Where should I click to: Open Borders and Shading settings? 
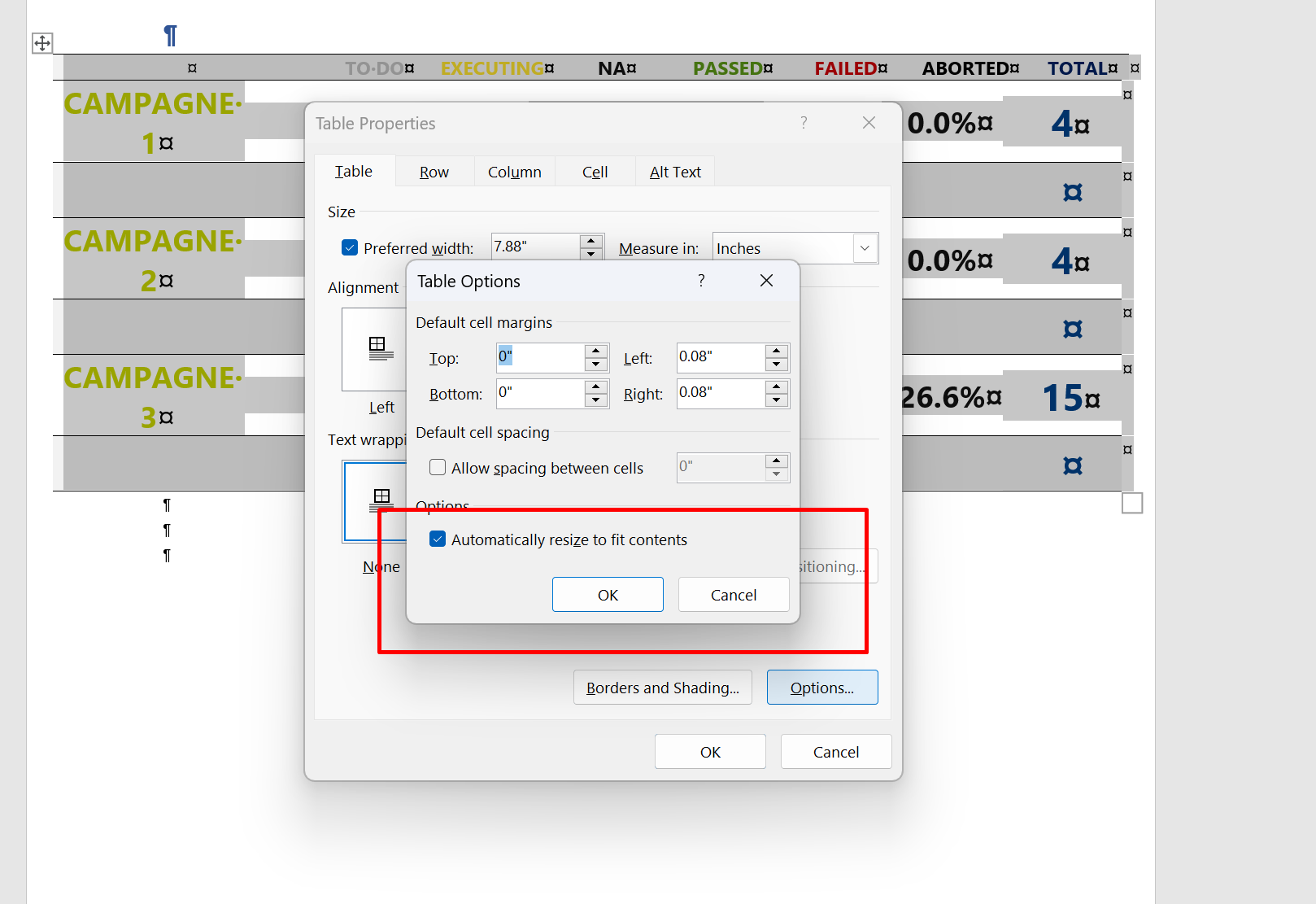[662, 688]
